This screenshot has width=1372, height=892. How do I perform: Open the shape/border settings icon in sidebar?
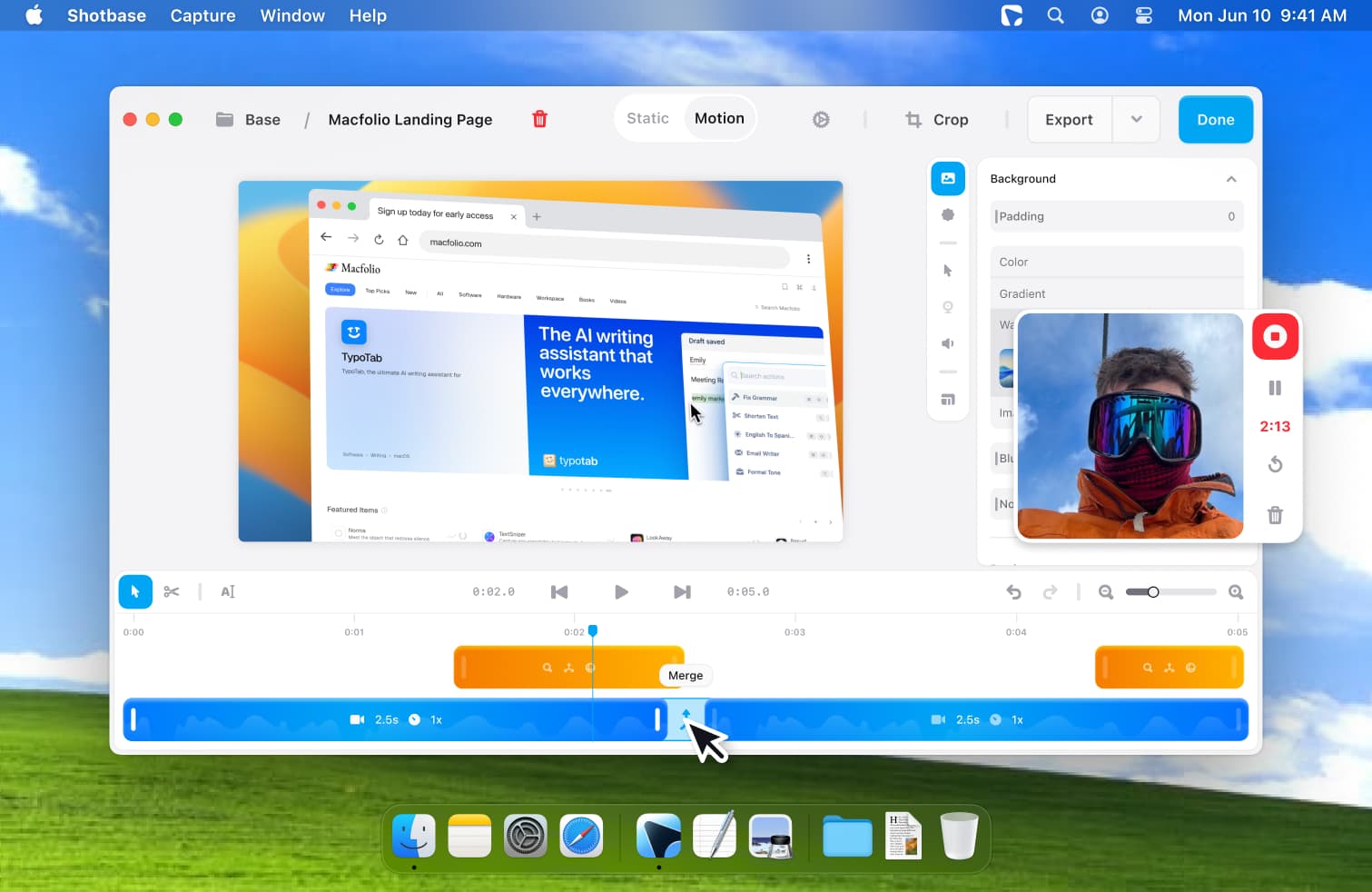[x=947, y=215]
